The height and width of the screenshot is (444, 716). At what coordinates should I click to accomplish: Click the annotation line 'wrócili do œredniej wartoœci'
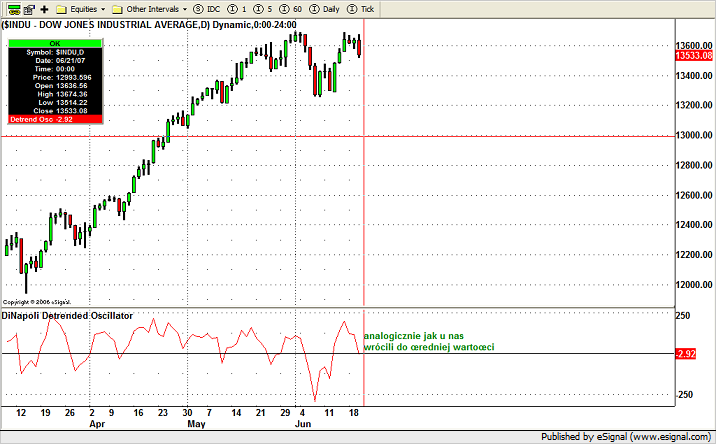[x=429, y=347]
